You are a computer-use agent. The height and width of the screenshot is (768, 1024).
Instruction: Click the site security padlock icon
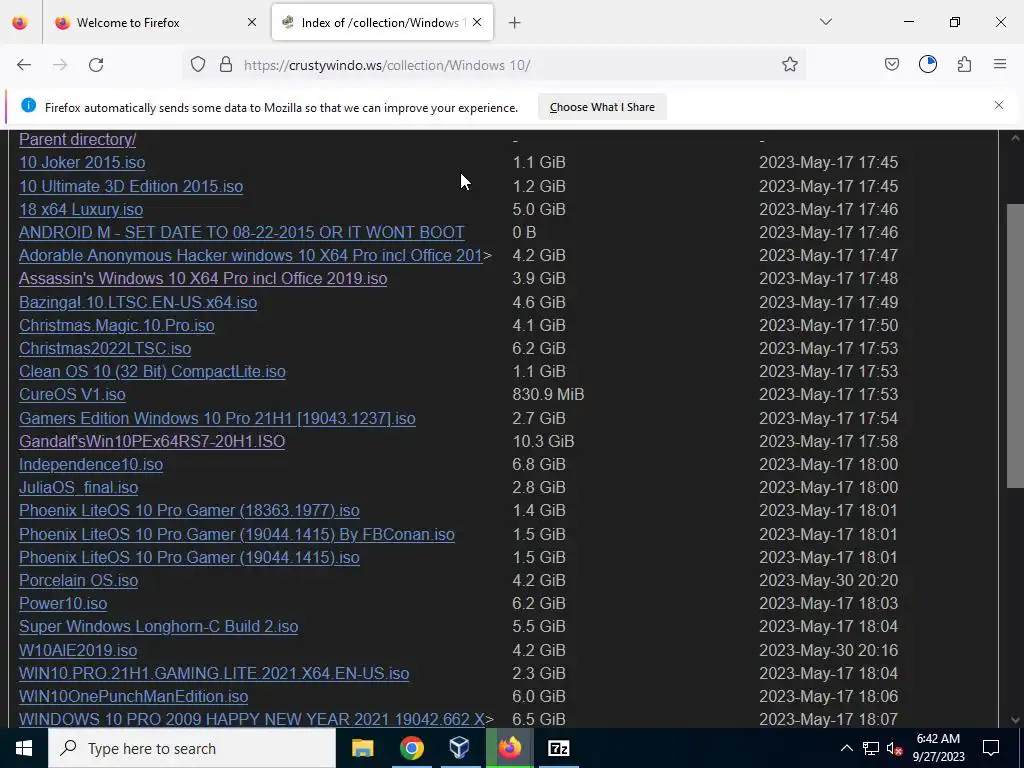(x=226, y=65)
